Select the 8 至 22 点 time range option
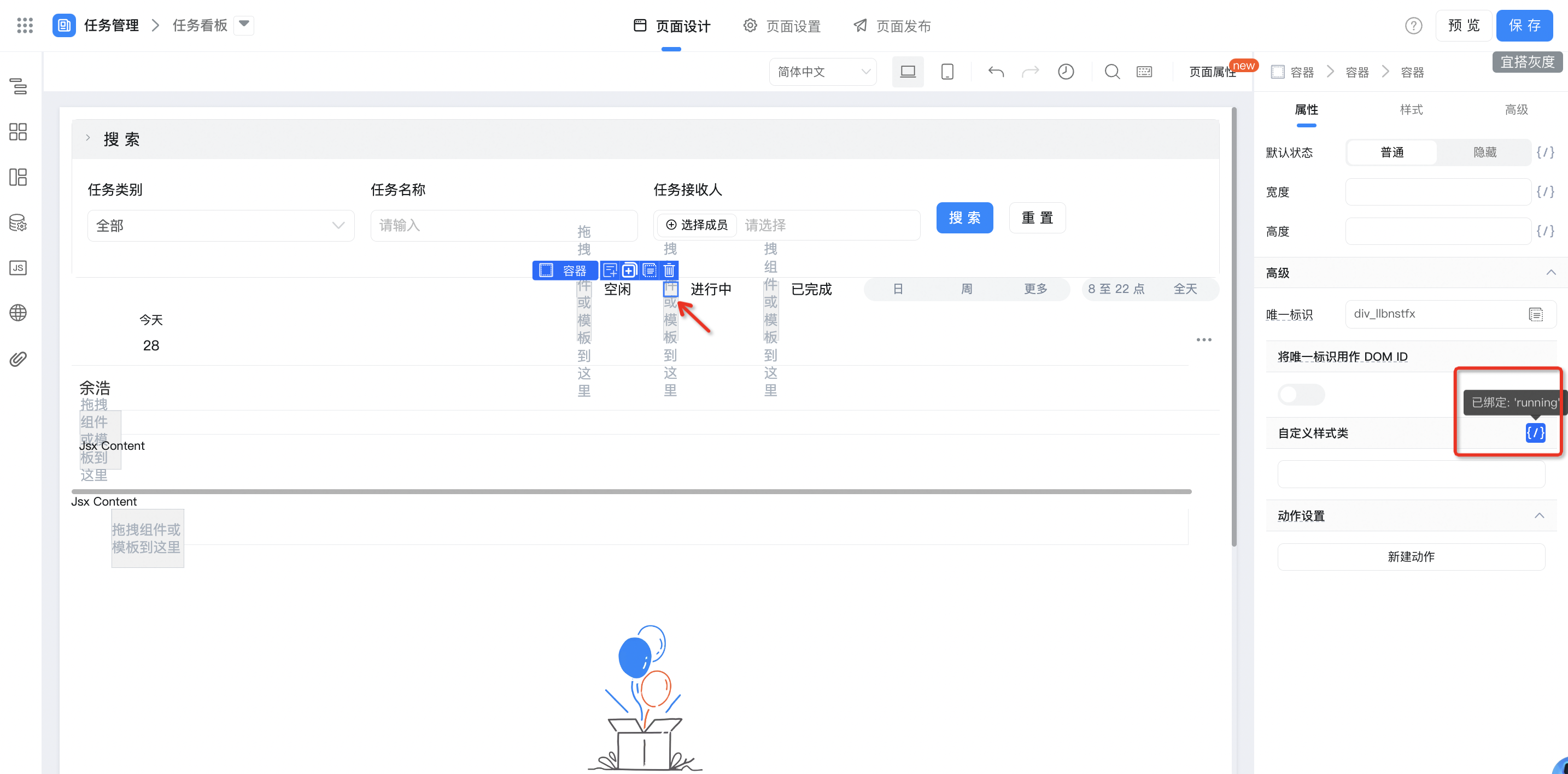 pyautogui.click(x=1116, y=289)
